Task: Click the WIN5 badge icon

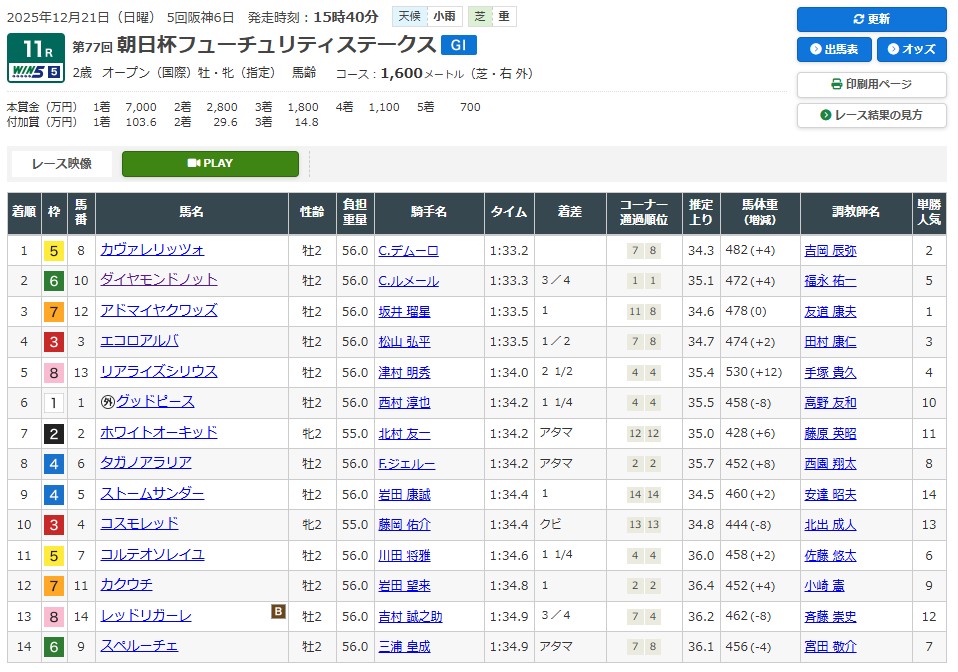Action: [36, 72]
